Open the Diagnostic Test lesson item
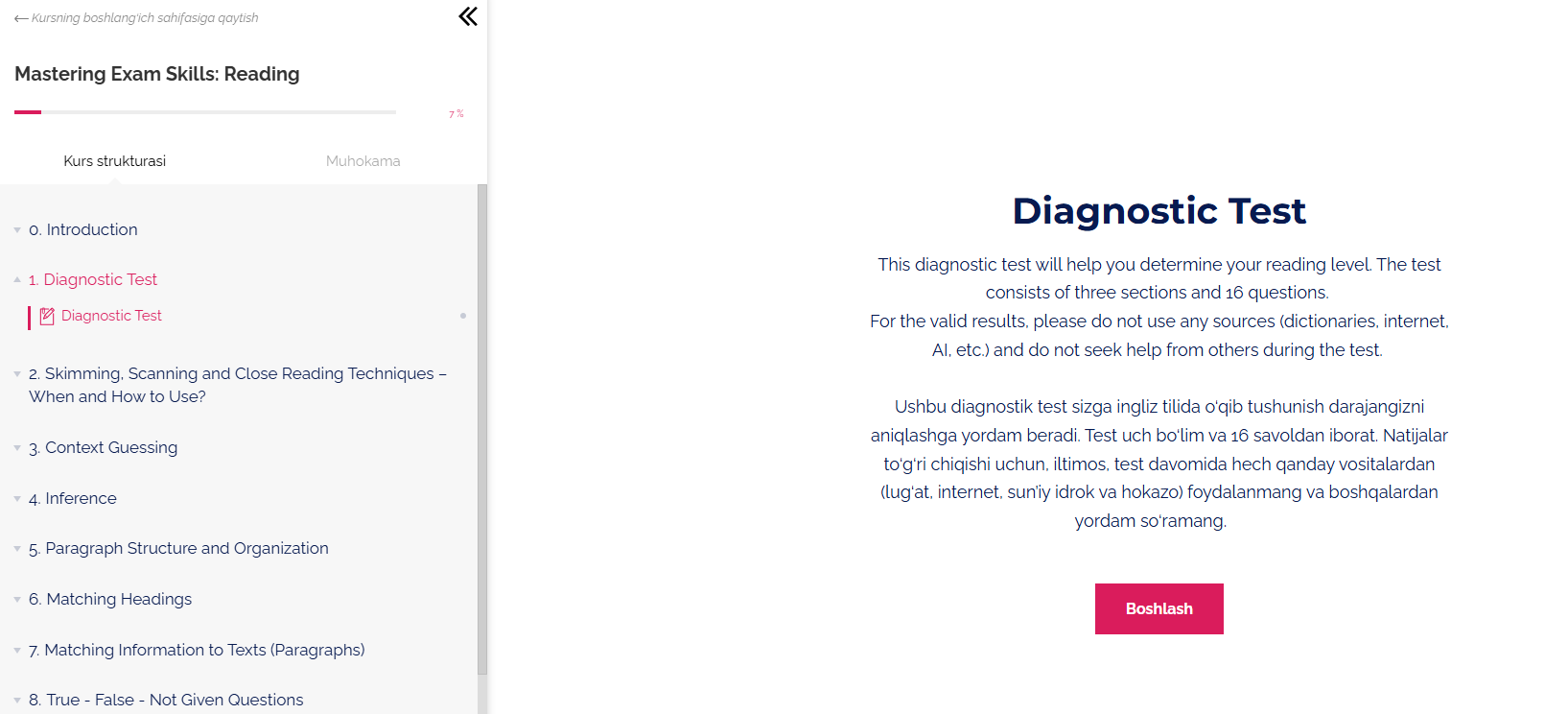 pos(111,316)
